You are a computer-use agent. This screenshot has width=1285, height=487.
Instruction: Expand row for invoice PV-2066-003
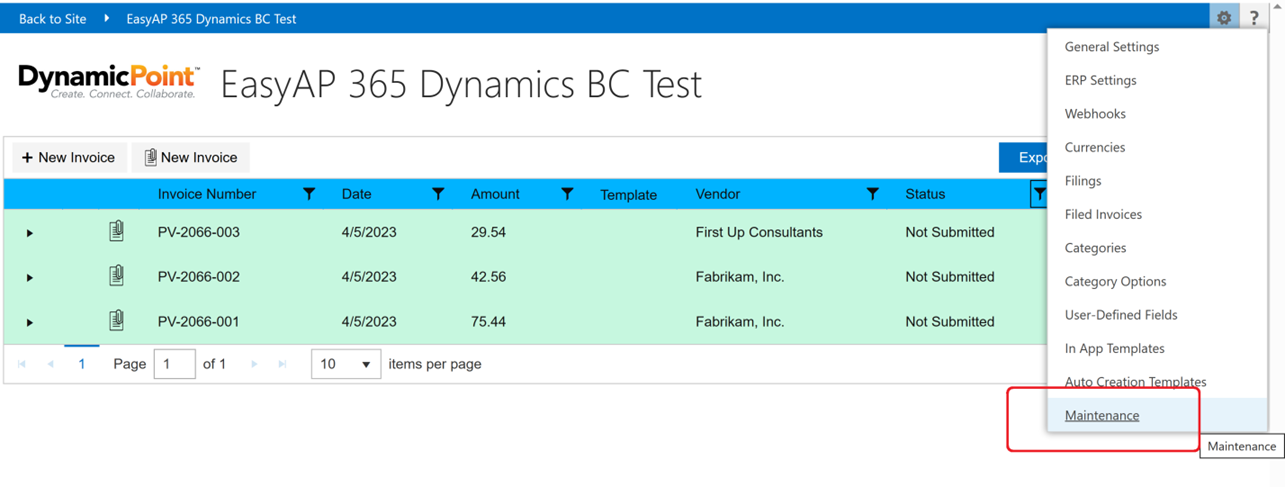coord(30,233)
